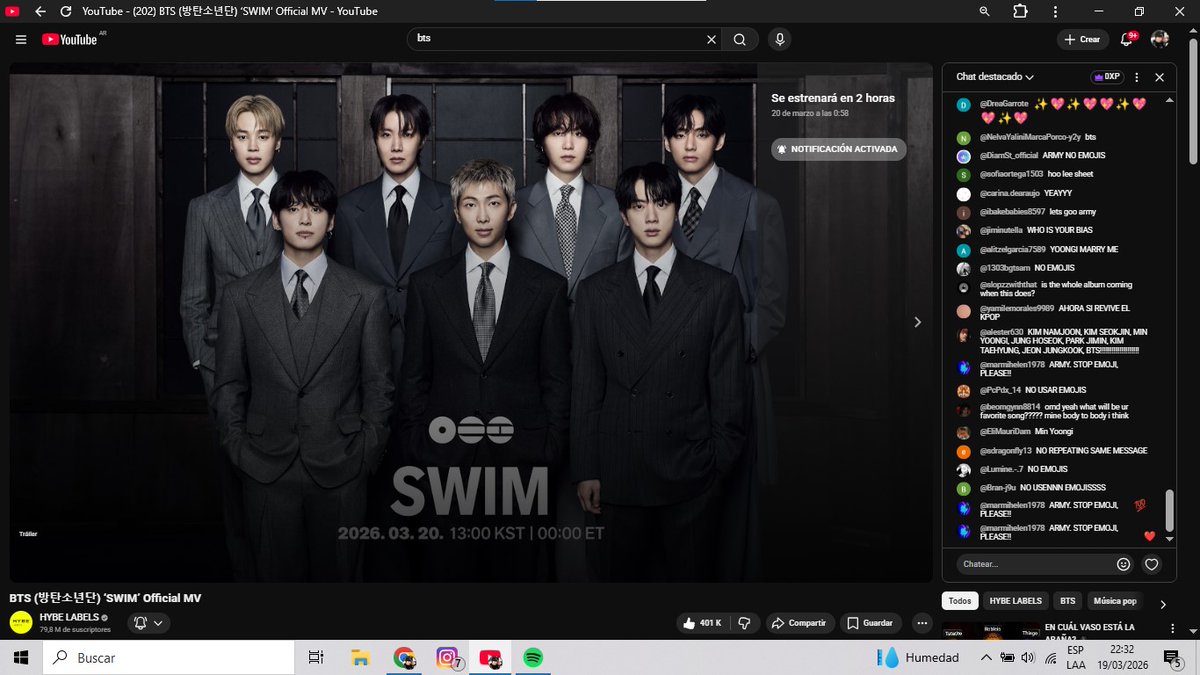This screenshot has height=675, width=1200.
Task: Go back with the browser arrow
Action: coord(40,11)
